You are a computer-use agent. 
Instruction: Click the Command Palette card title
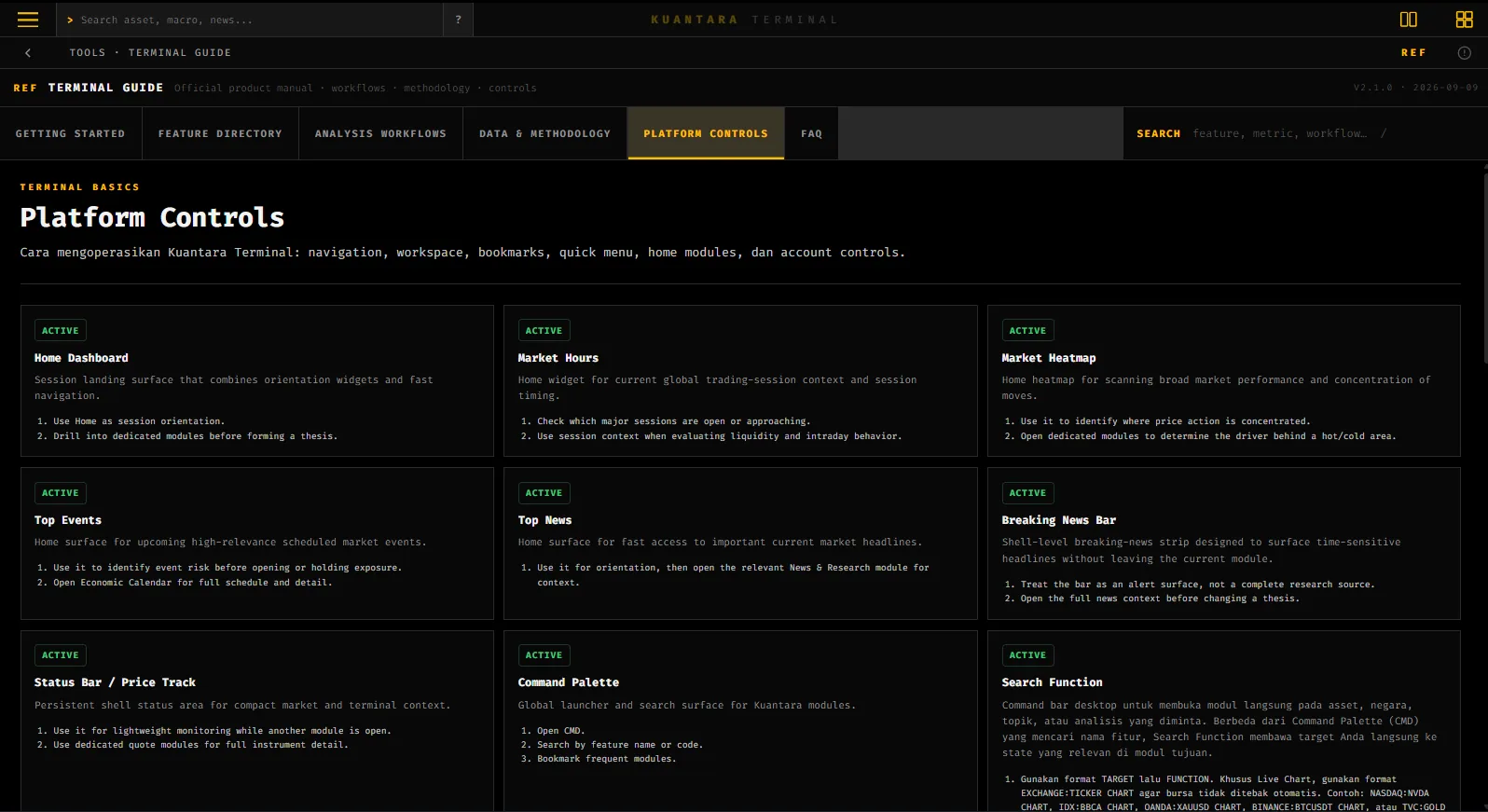pyautogui.click(x=569, y=682)
